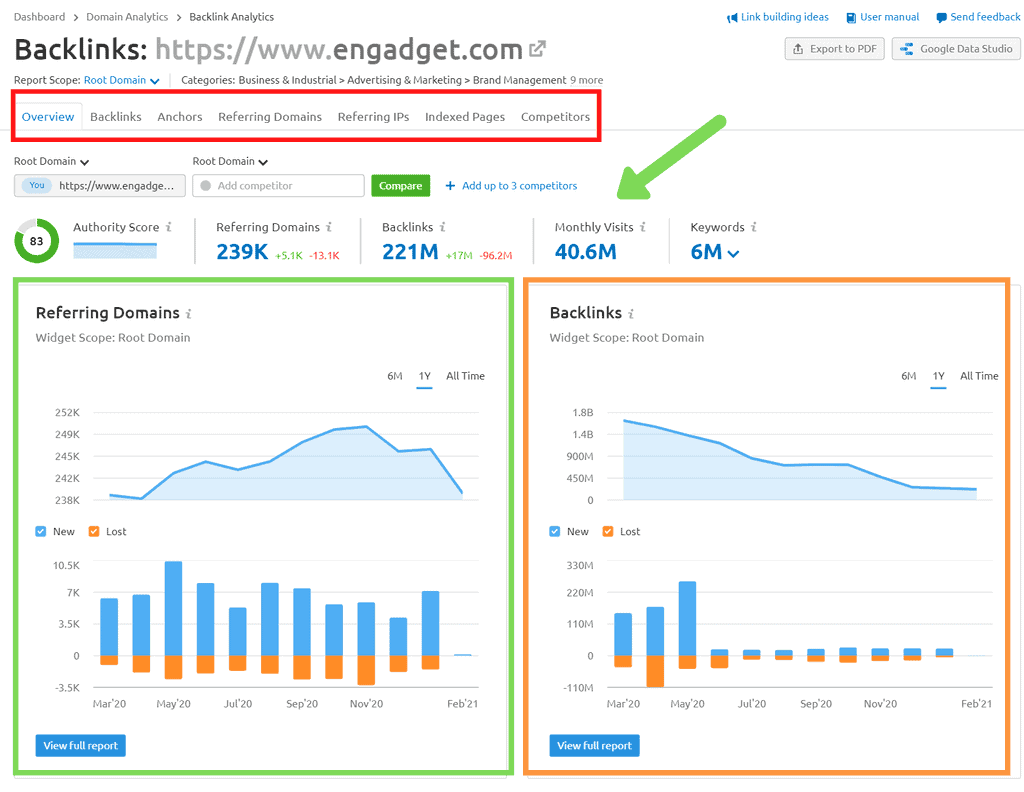Go to Dashboard breadcrumb

[39, 17]
